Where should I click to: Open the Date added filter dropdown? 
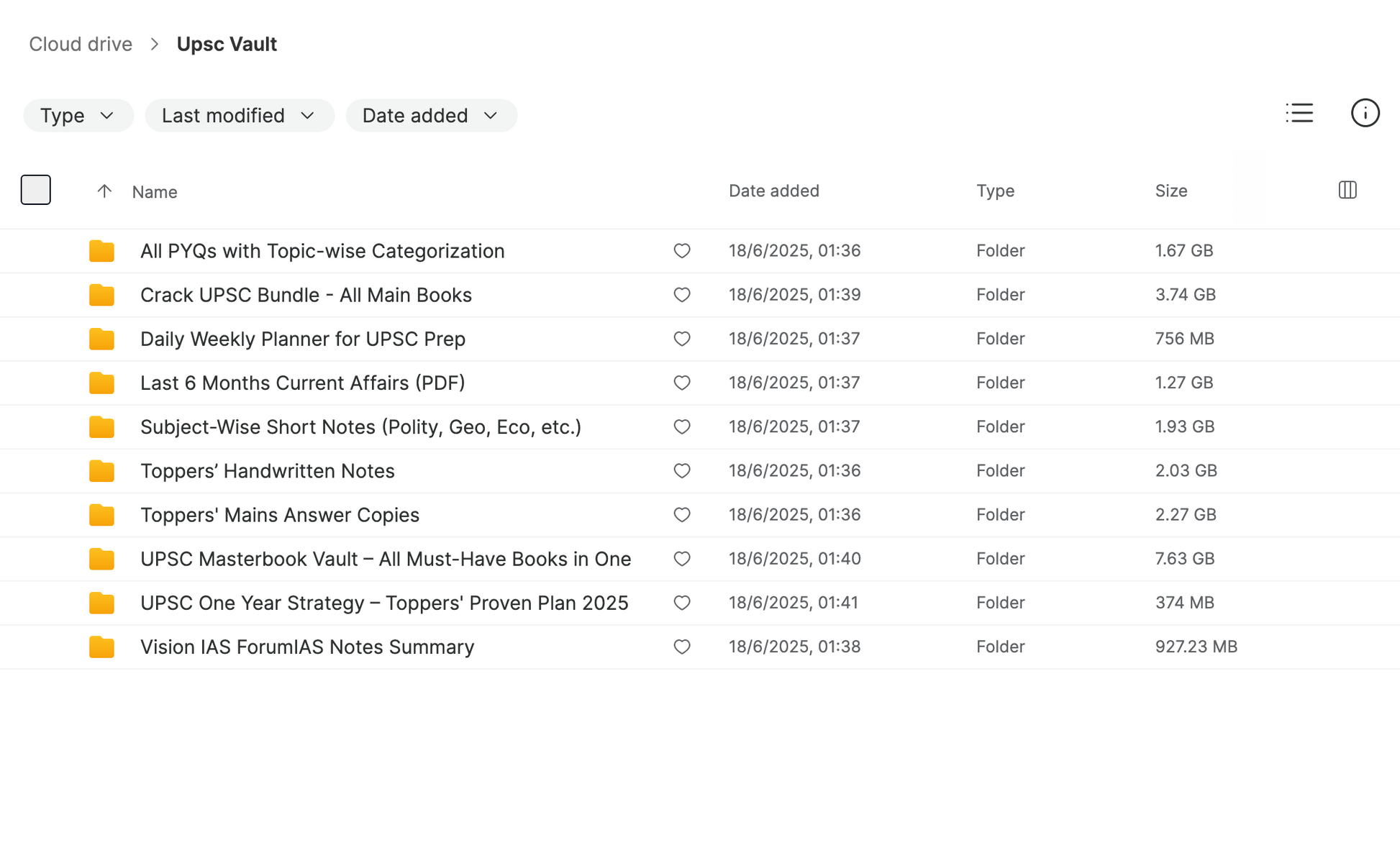[431, 116]
